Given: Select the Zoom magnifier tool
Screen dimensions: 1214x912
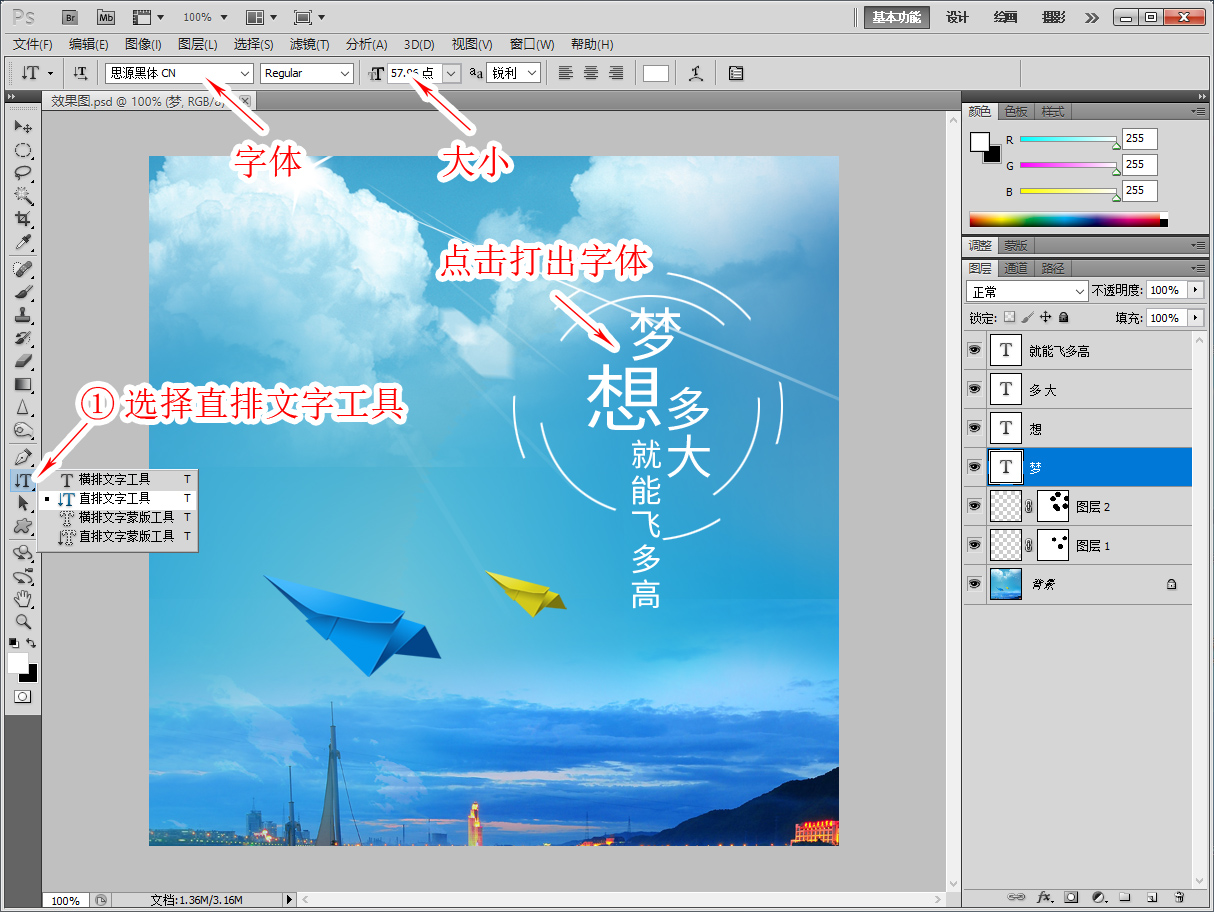Looking at the screenshot, I should click(23, 621).
